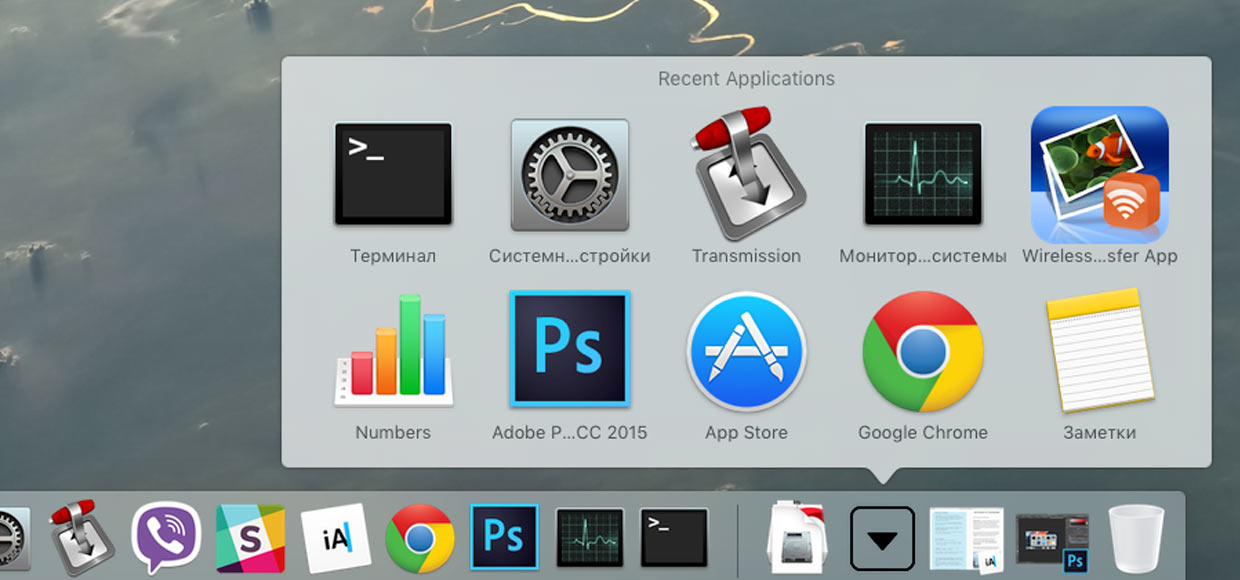Screen dimensions: 1240x580
Task: Click the Activity Monitor icon in the Dock
Action: [589, 538]
